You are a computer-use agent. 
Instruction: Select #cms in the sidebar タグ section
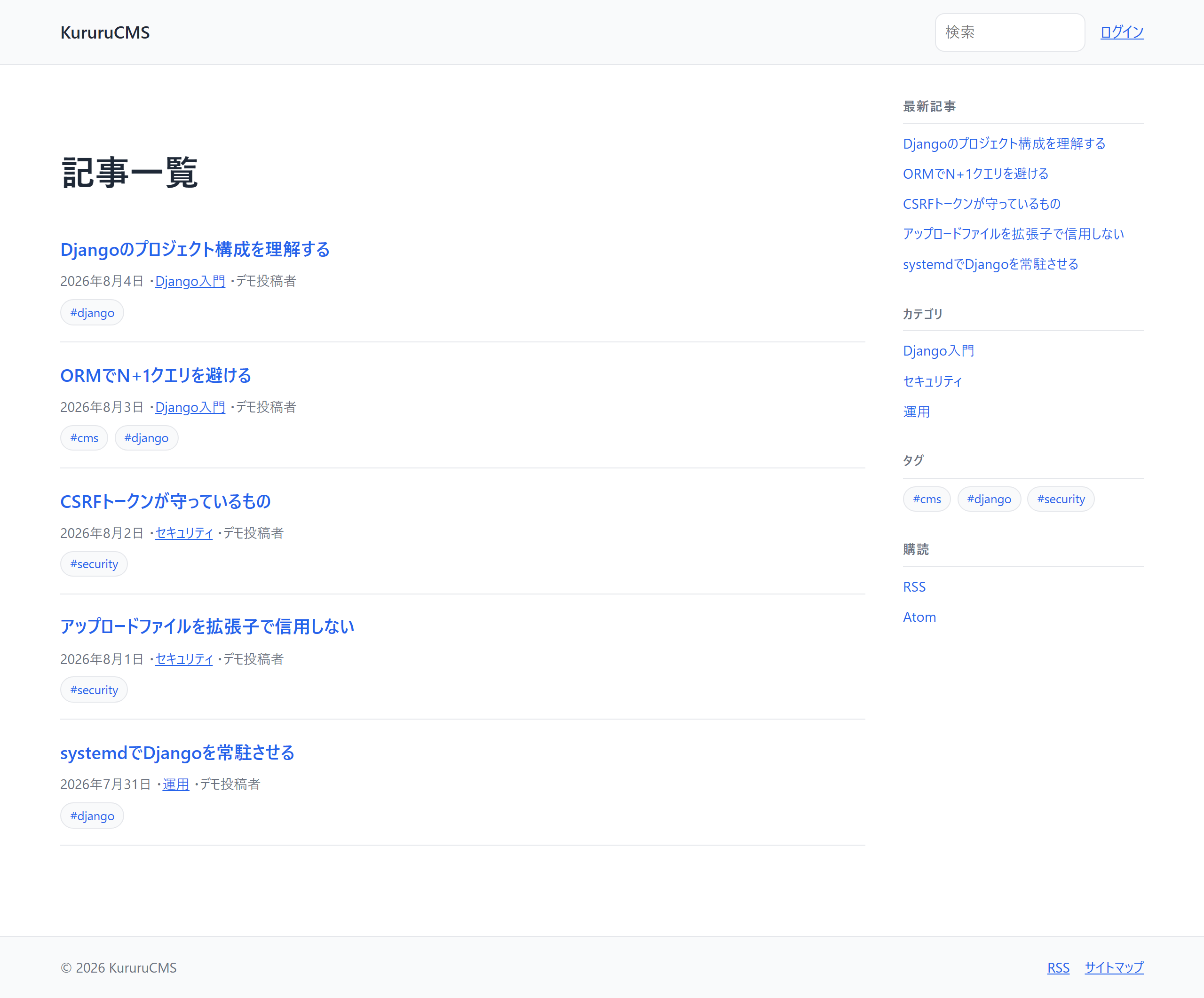point(927,499)
